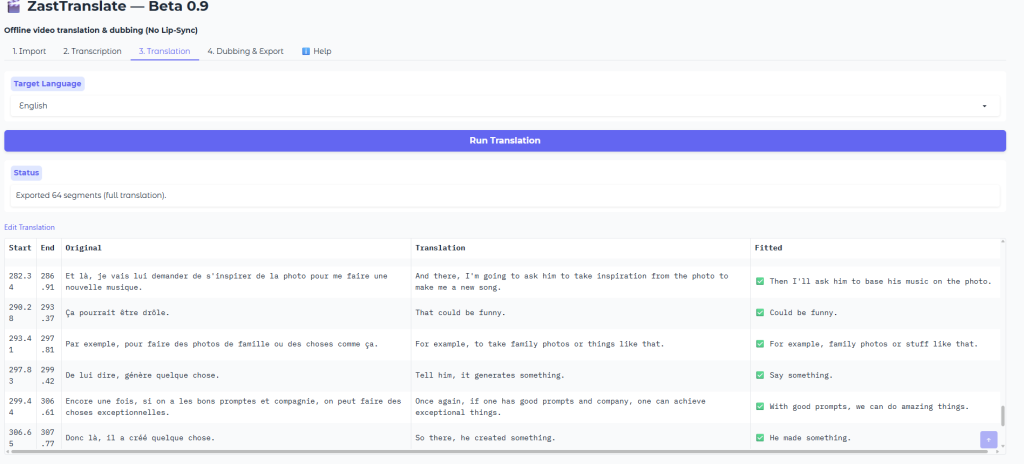Open the Target Language dropdown arrow
This screenshot has width=1024, height=464.
[984, 106]
